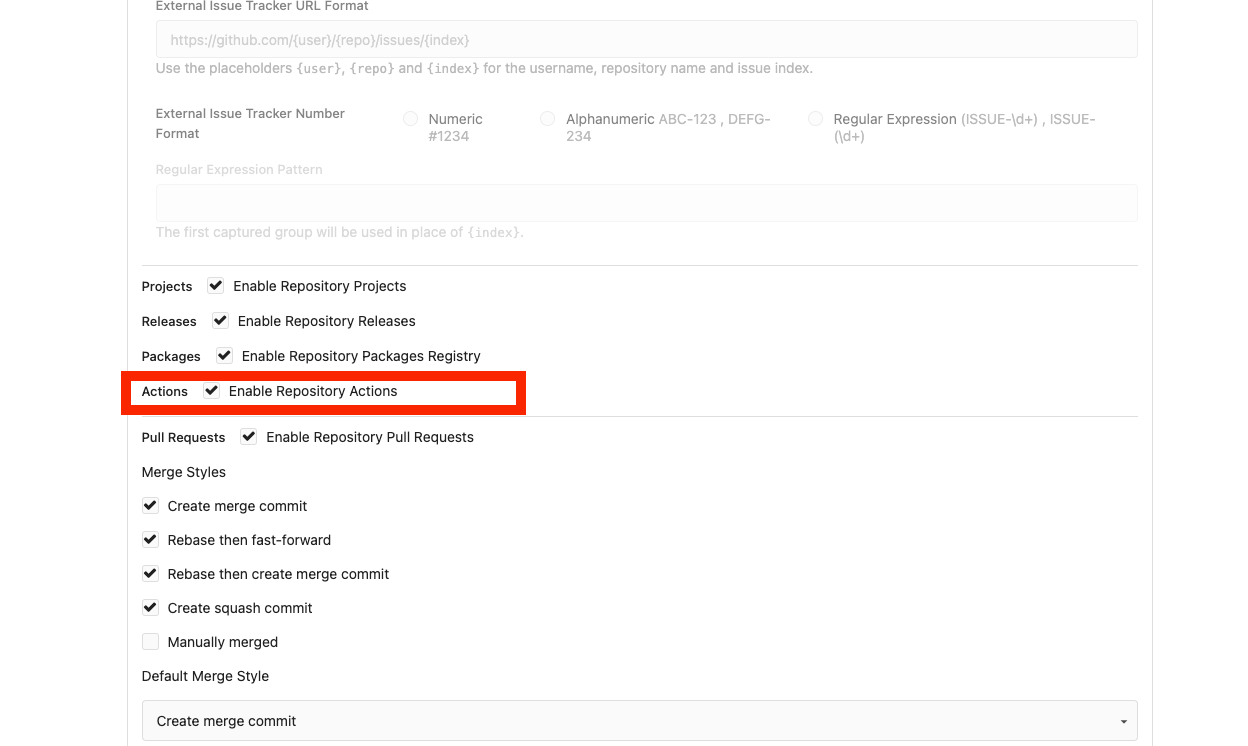Uncheck the Create merge commit checkbox
The image size is (1248, 746).
click(150, 506)
